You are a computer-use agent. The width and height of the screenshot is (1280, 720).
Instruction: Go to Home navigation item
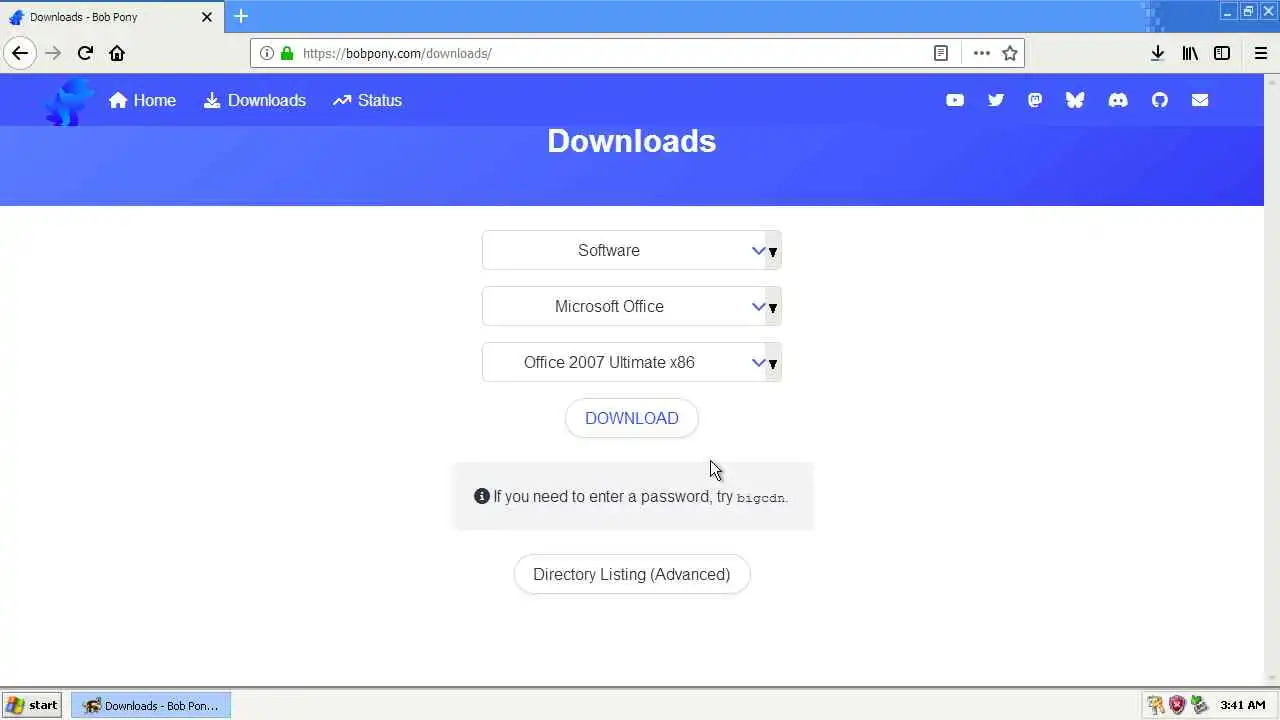click(x=142, y=100)
